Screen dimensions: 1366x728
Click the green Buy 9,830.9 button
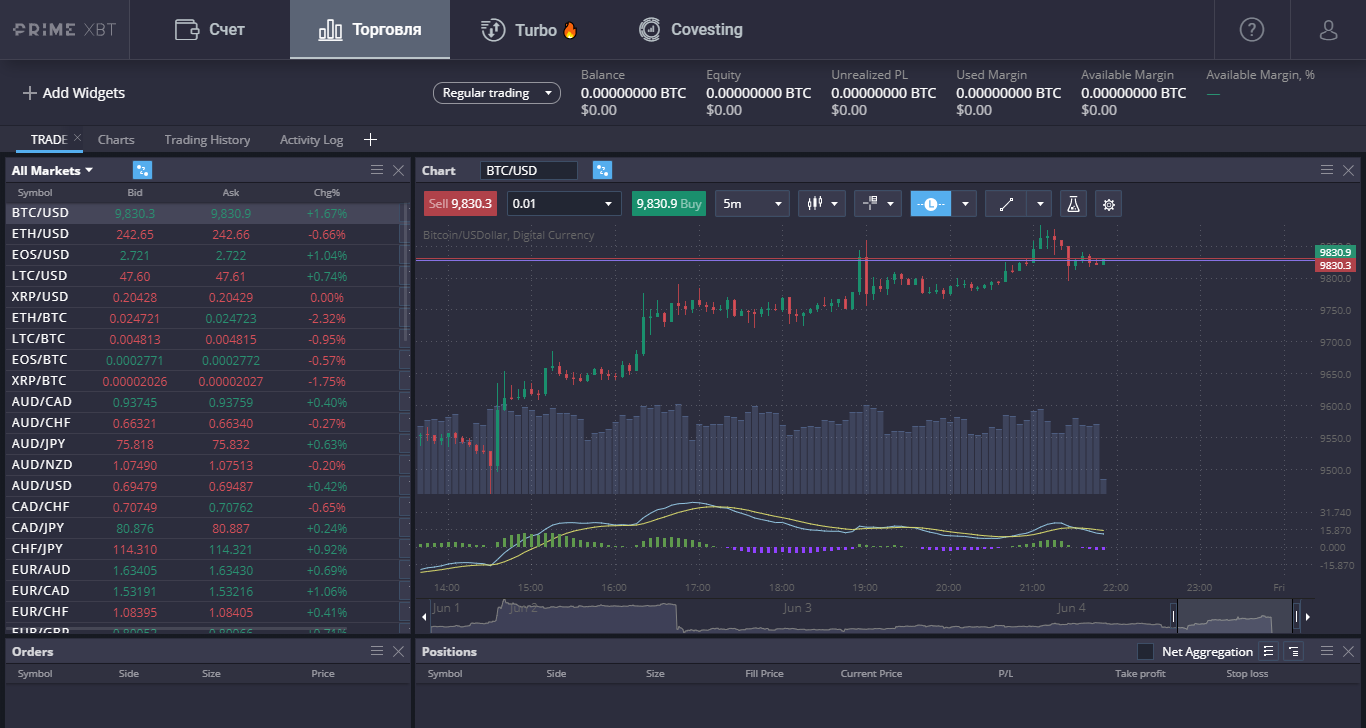tap(668, 204)
